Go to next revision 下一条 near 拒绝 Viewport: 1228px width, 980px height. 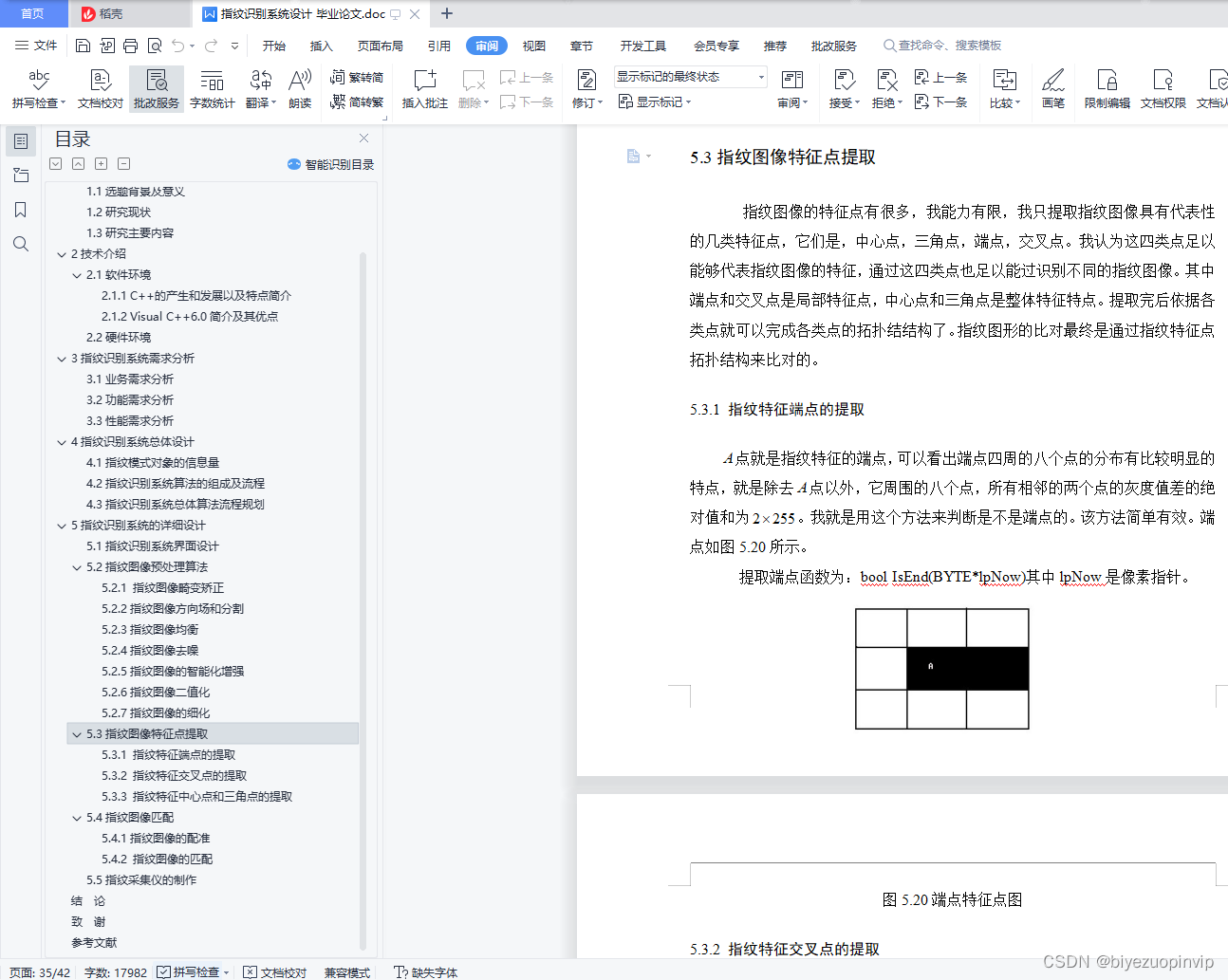click(940, 102)
